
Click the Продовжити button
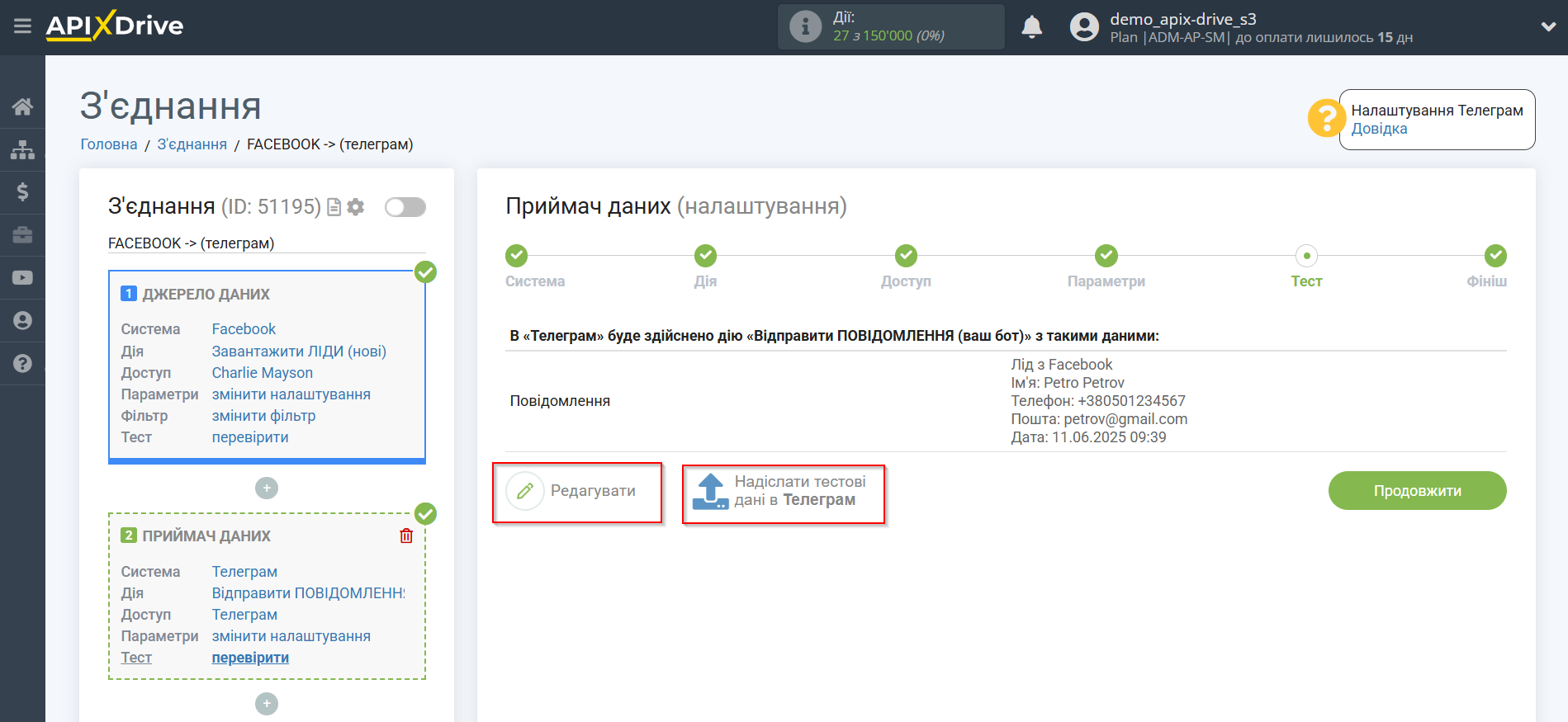point(1417,491)
